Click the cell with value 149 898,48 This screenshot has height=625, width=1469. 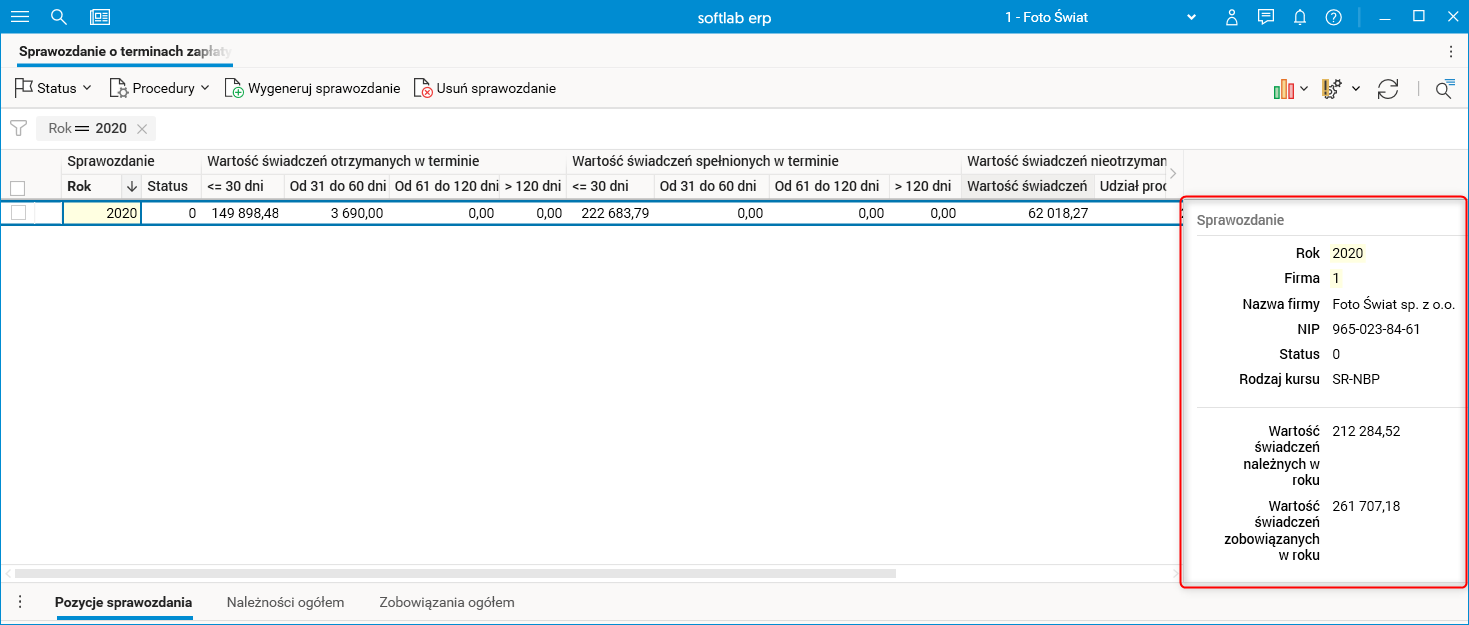(x=243, y=213)
